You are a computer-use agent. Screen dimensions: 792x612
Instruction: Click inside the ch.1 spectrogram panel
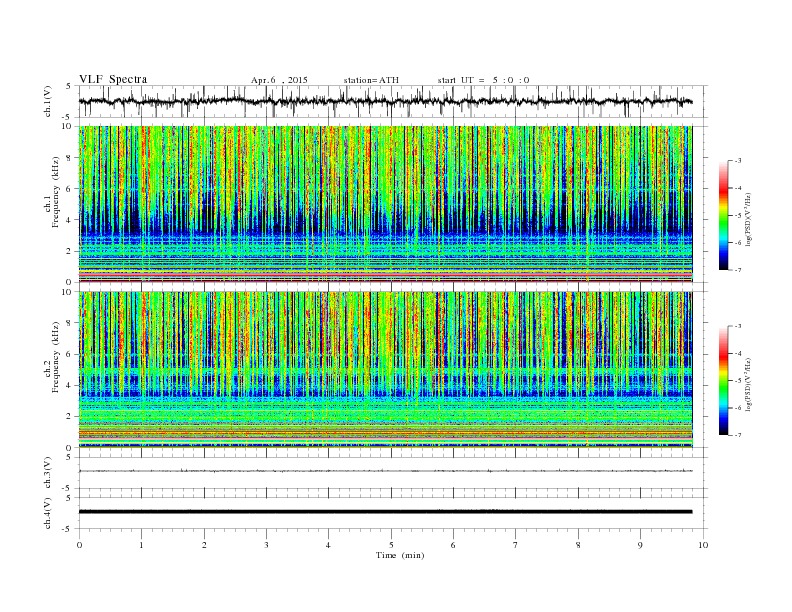coord(385,204)
